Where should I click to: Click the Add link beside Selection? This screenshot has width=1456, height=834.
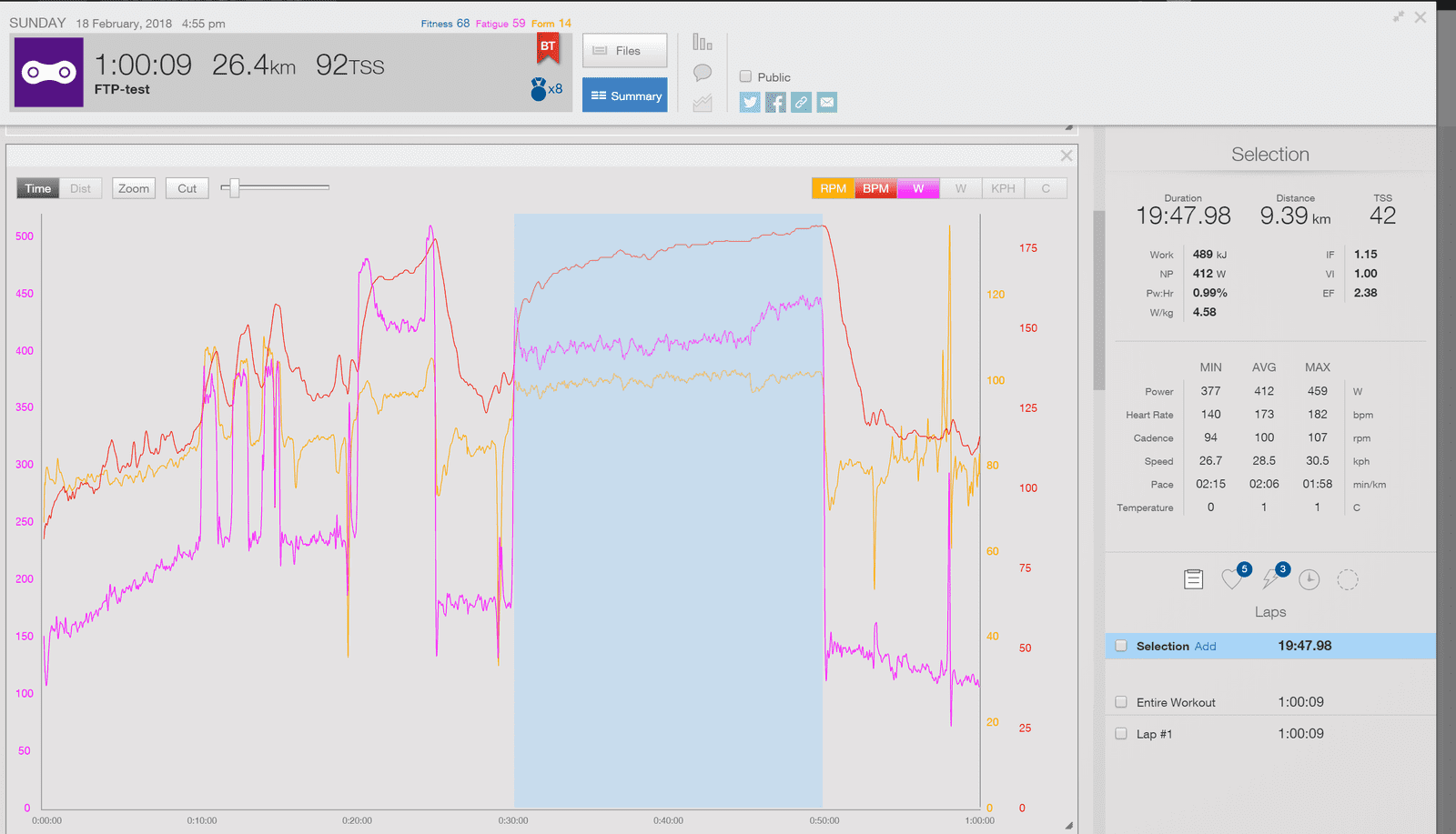[1205, 647]
